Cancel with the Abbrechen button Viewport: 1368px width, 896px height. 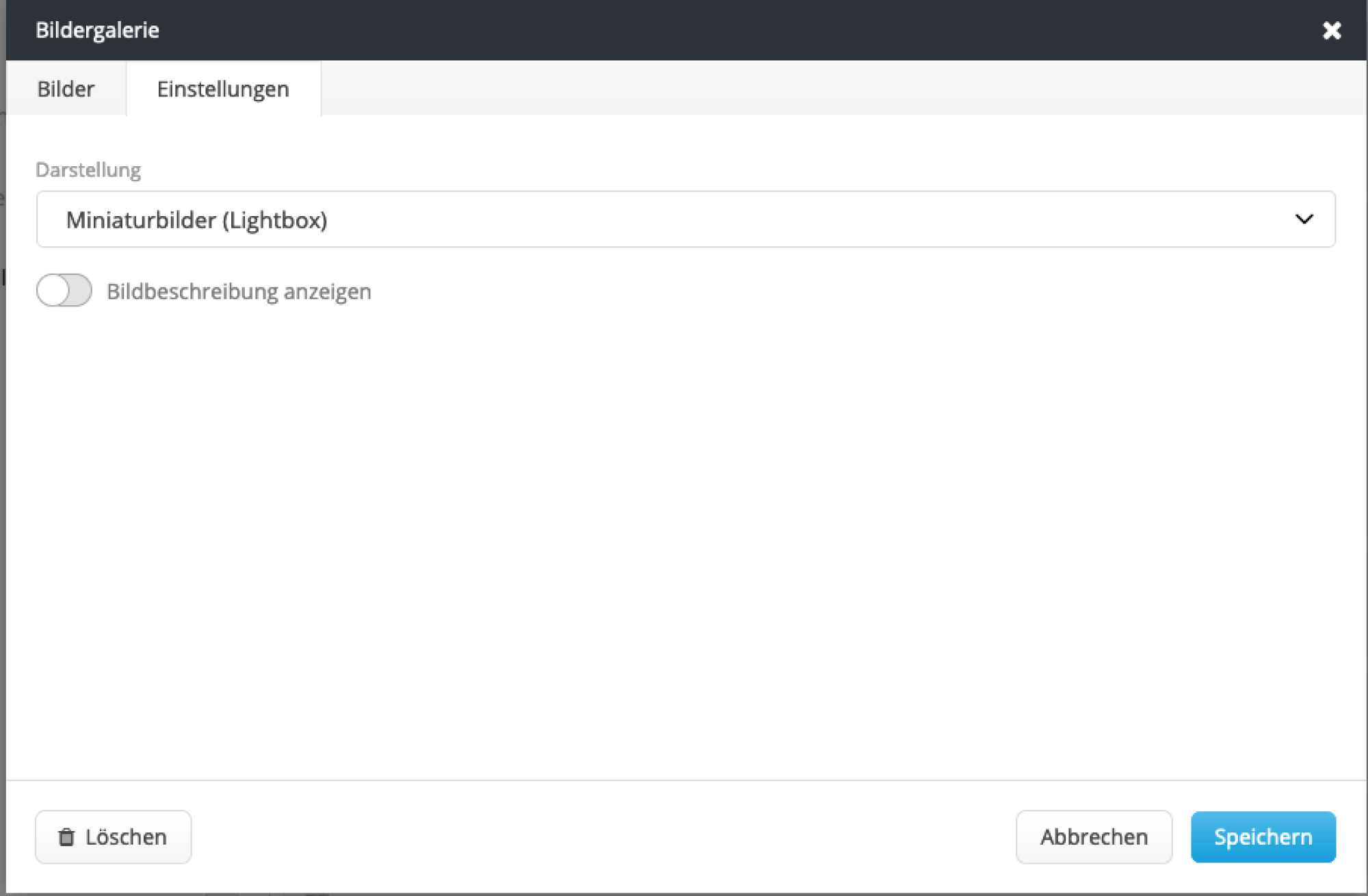click(1094, 837)
